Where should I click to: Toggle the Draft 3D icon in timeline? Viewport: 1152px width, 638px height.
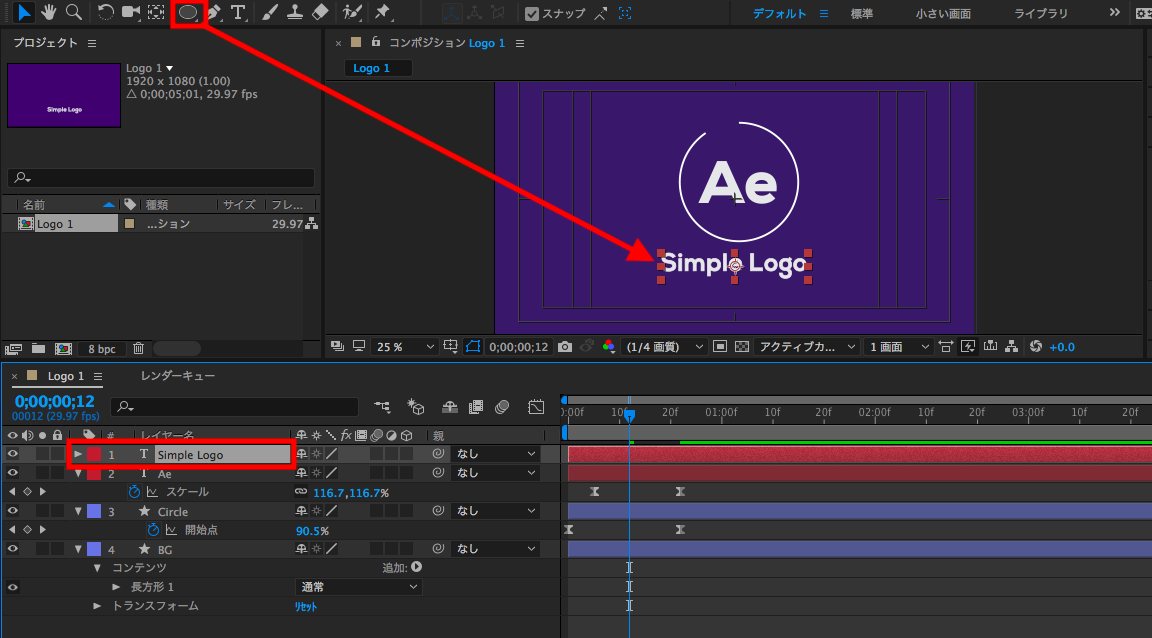point(417,406)
